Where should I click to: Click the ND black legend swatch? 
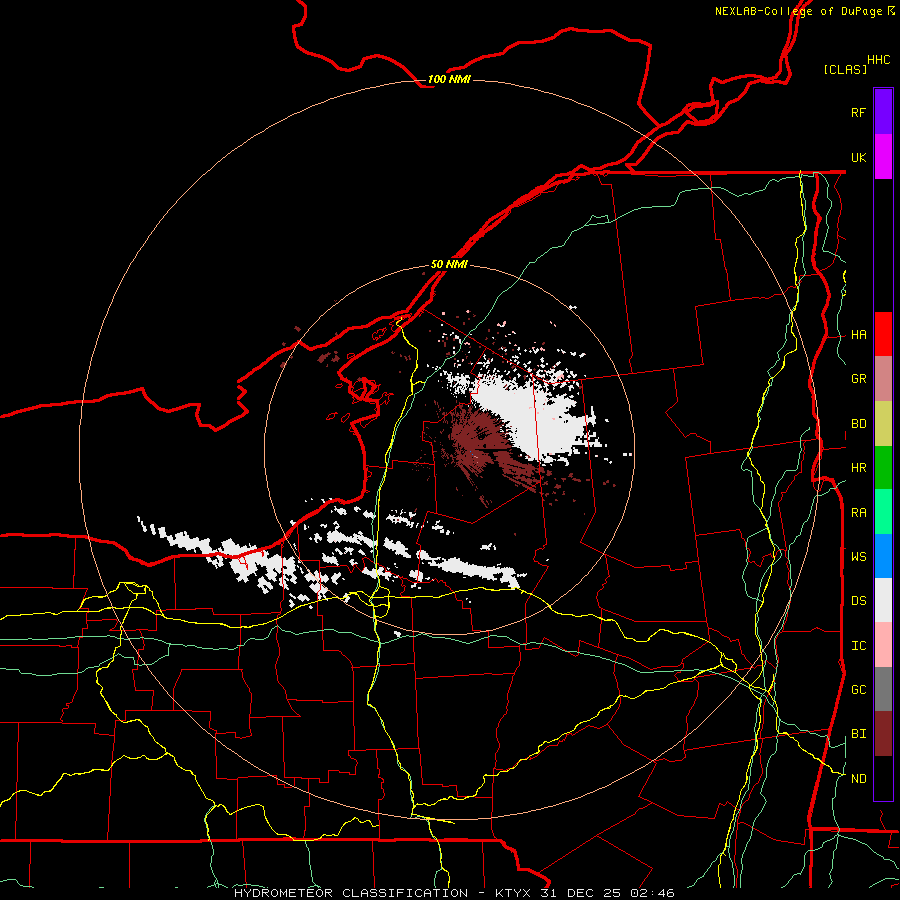click(883, 778)
